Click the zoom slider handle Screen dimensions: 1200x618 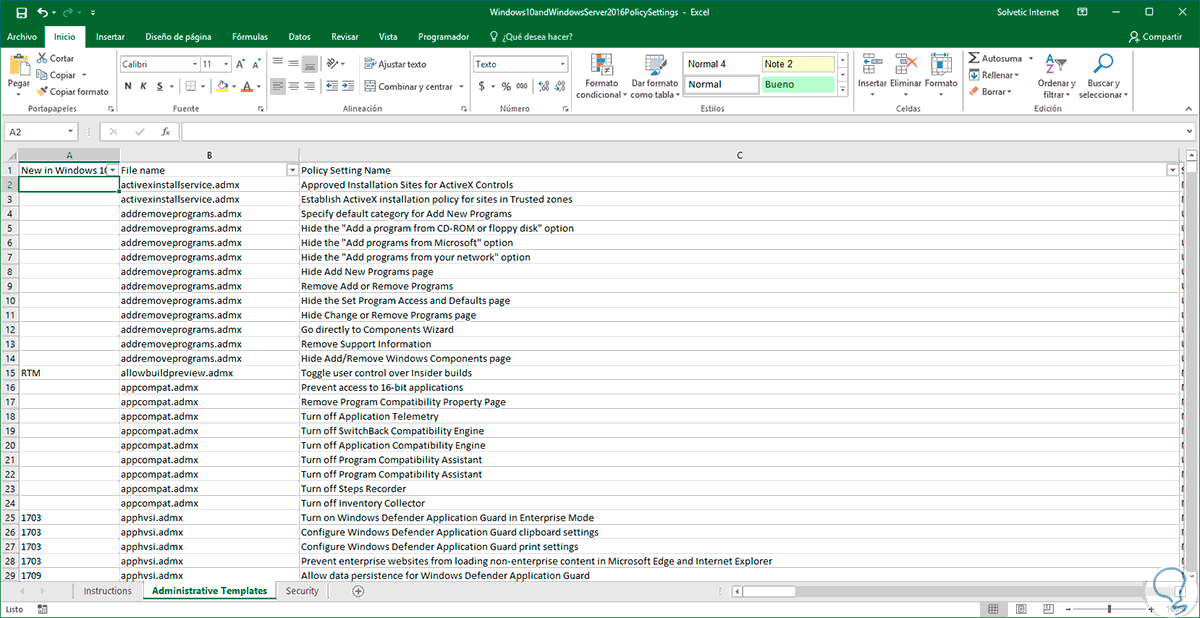(x=1107, y=609)
